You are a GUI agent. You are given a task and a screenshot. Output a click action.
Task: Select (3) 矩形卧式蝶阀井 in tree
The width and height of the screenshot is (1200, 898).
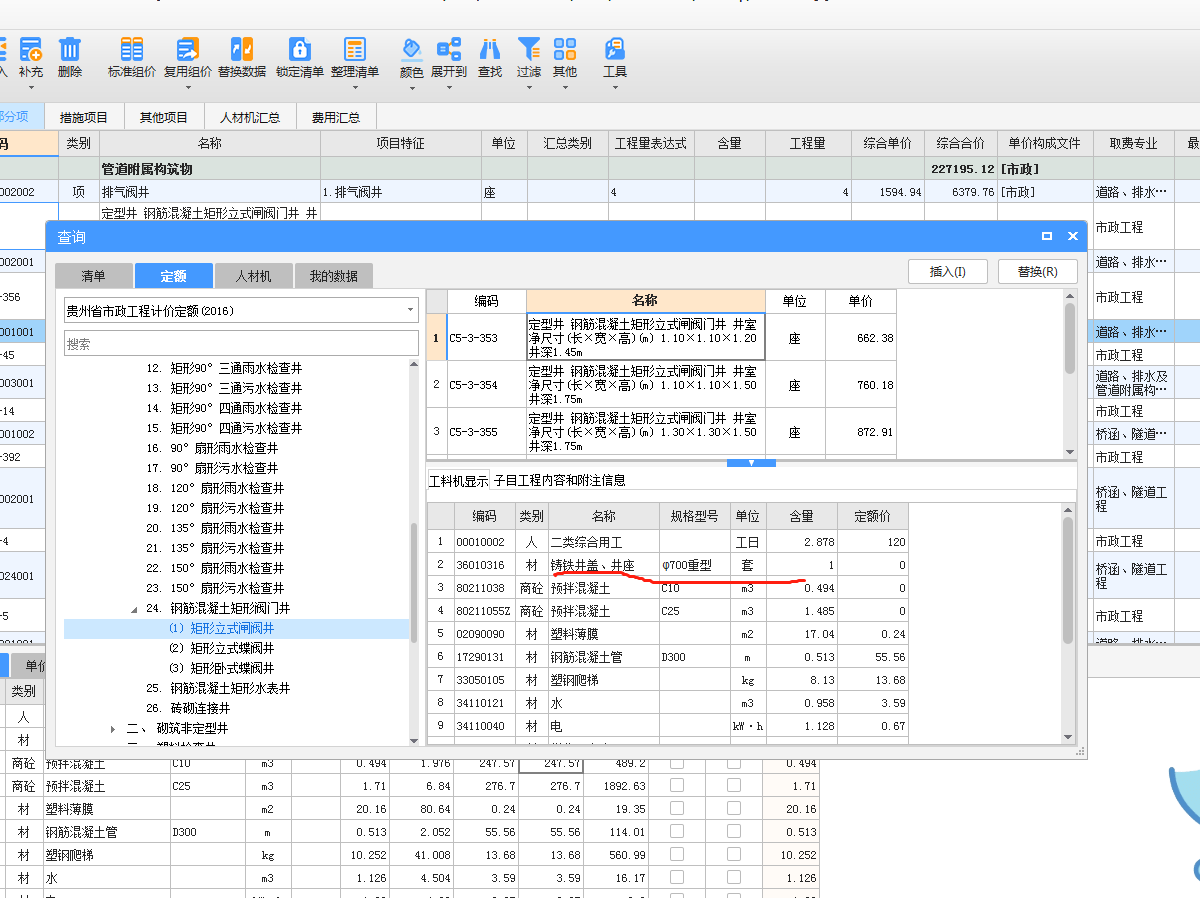pyautogui.click(x=221, y=668)
